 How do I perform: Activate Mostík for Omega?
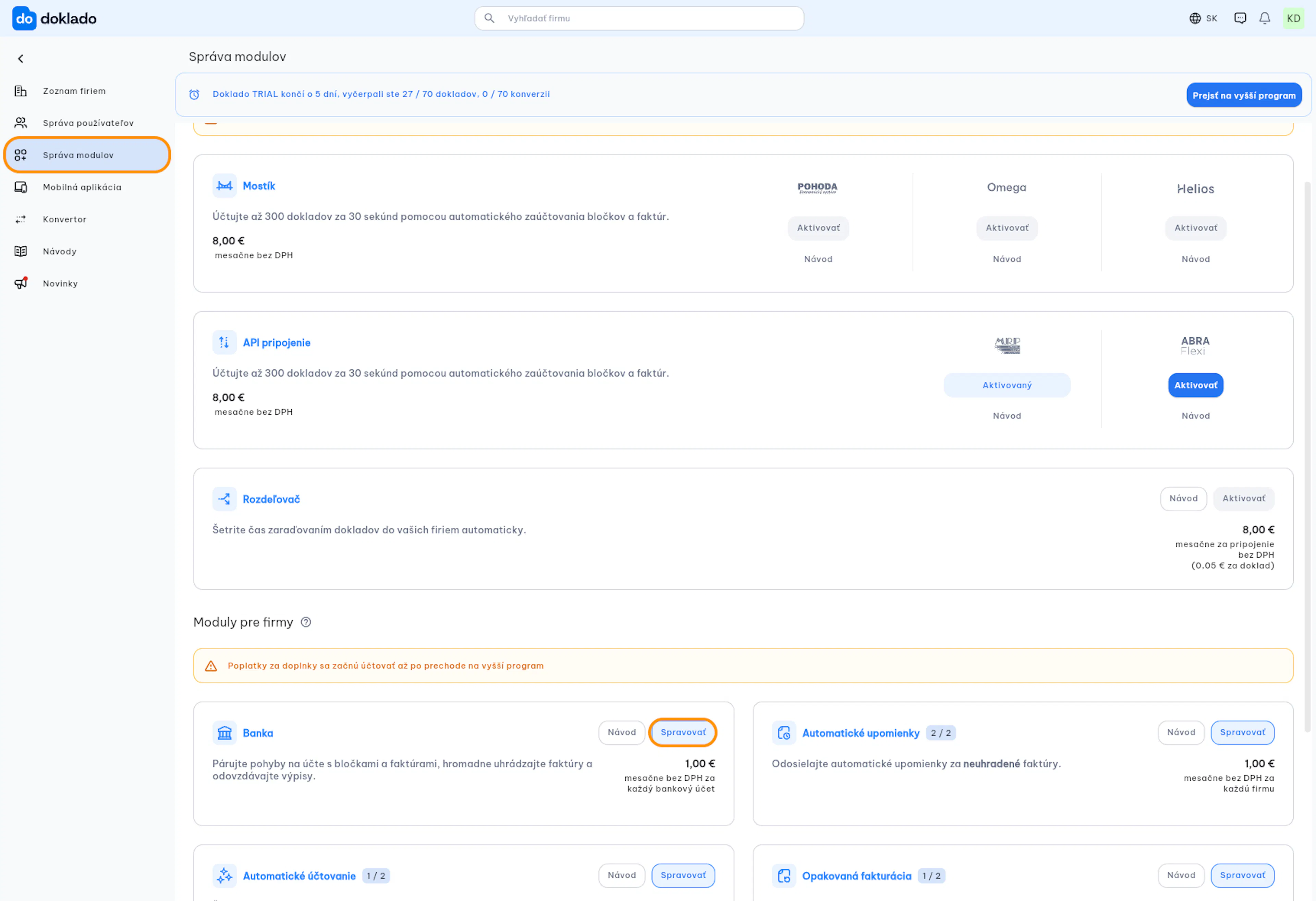click(x=1006, y=228)
